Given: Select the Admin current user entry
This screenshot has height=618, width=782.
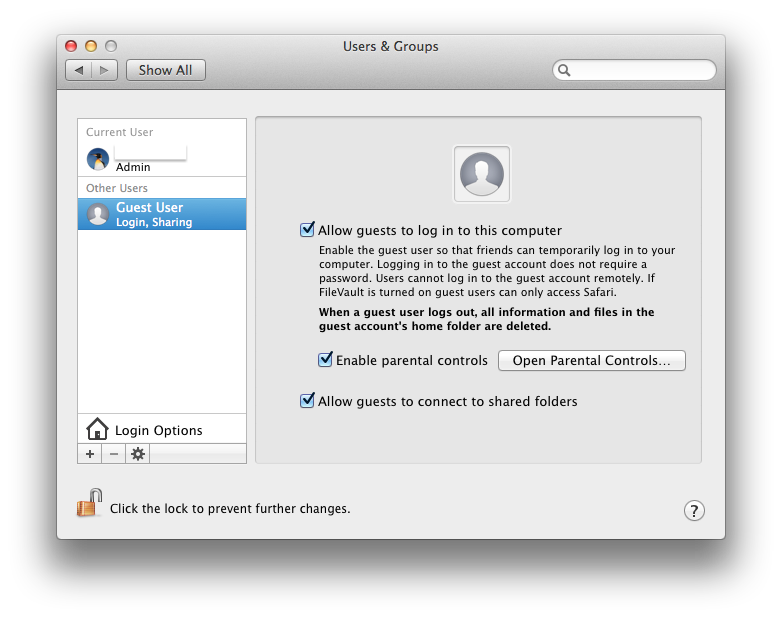Looking at the screenshot, I should [162, 160].
